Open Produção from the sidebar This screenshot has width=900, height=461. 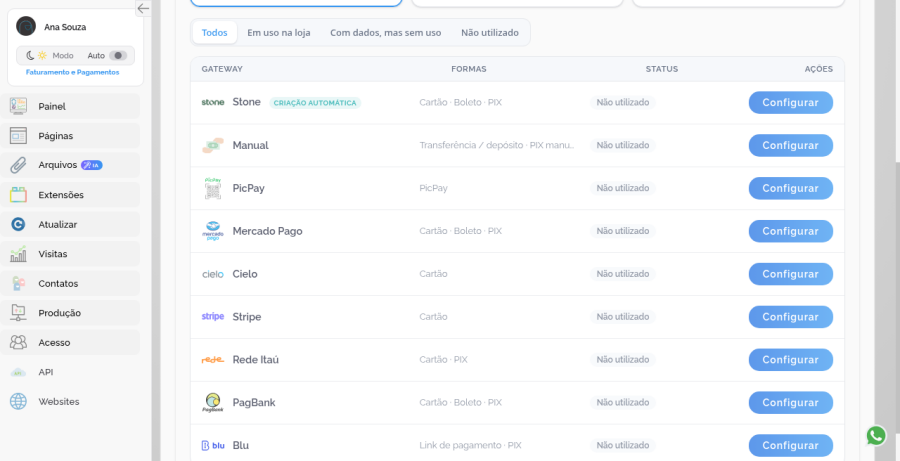pyautogui.click(x=70, y=313)
